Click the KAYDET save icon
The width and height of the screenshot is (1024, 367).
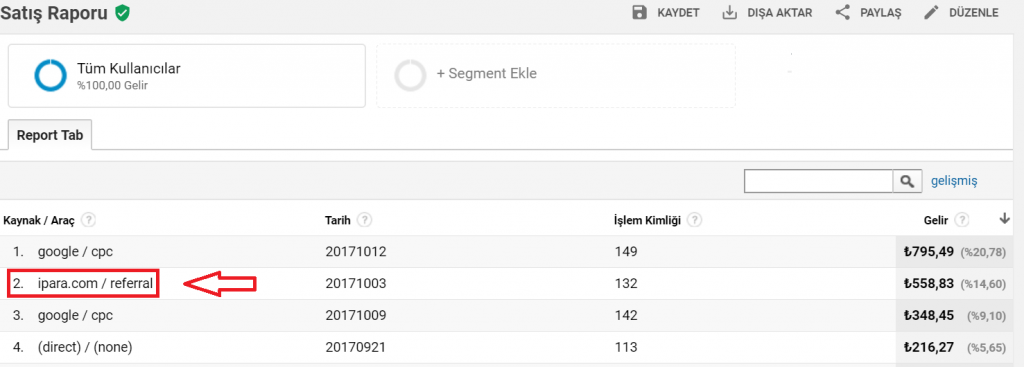pos(640,12)
